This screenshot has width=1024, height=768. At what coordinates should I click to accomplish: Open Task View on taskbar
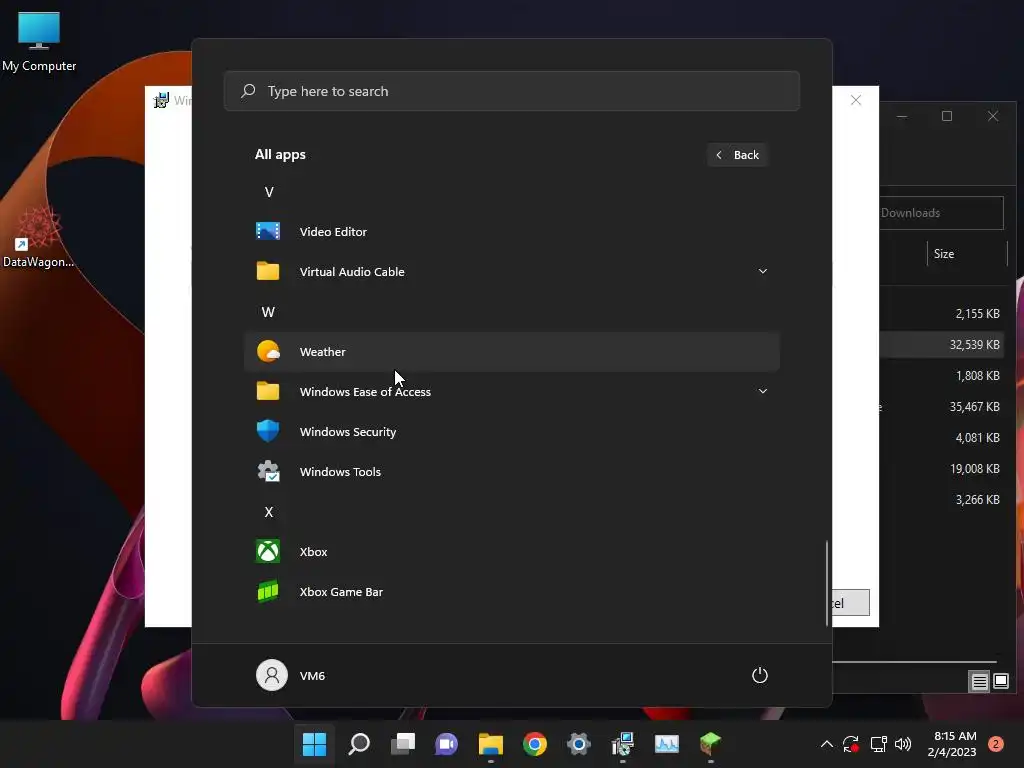pyautogui.click(x=402, y=744)
